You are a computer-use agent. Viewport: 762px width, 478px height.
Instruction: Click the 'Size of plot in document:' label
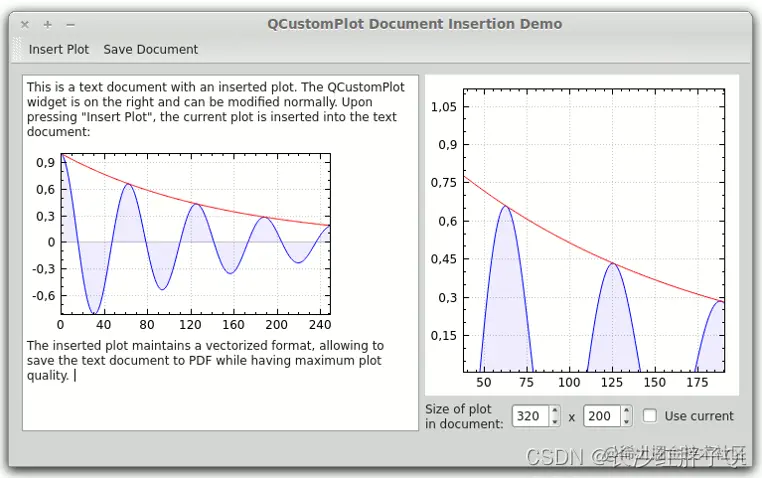(x=464, y=416)
